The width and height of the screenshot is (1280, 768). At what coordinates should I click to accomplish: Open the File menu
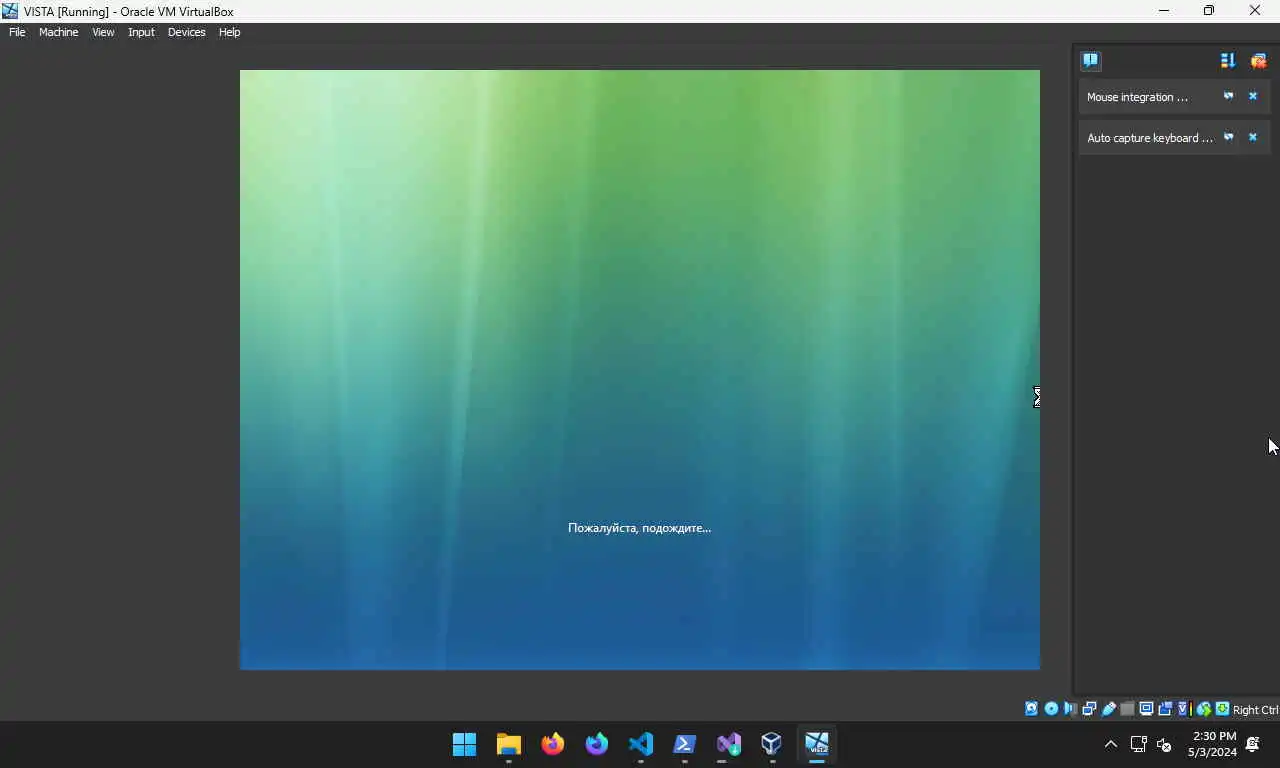17,32
